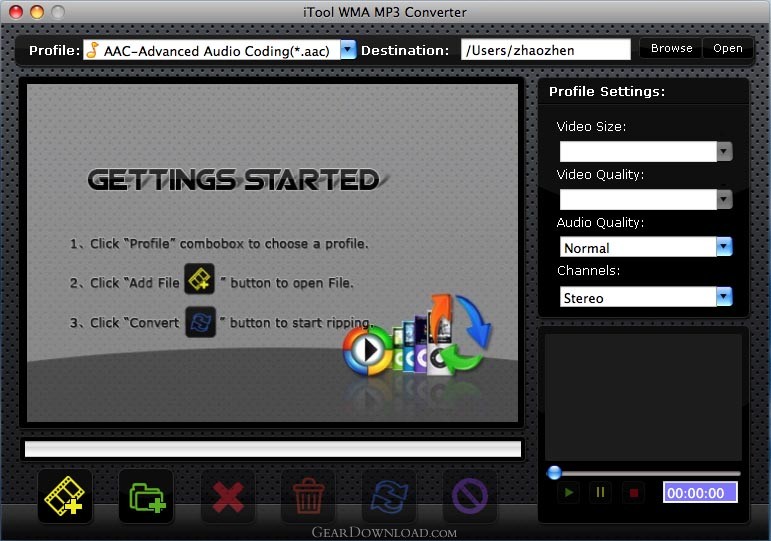Open the Profile dropdown arrow

[x=348, y=50]
